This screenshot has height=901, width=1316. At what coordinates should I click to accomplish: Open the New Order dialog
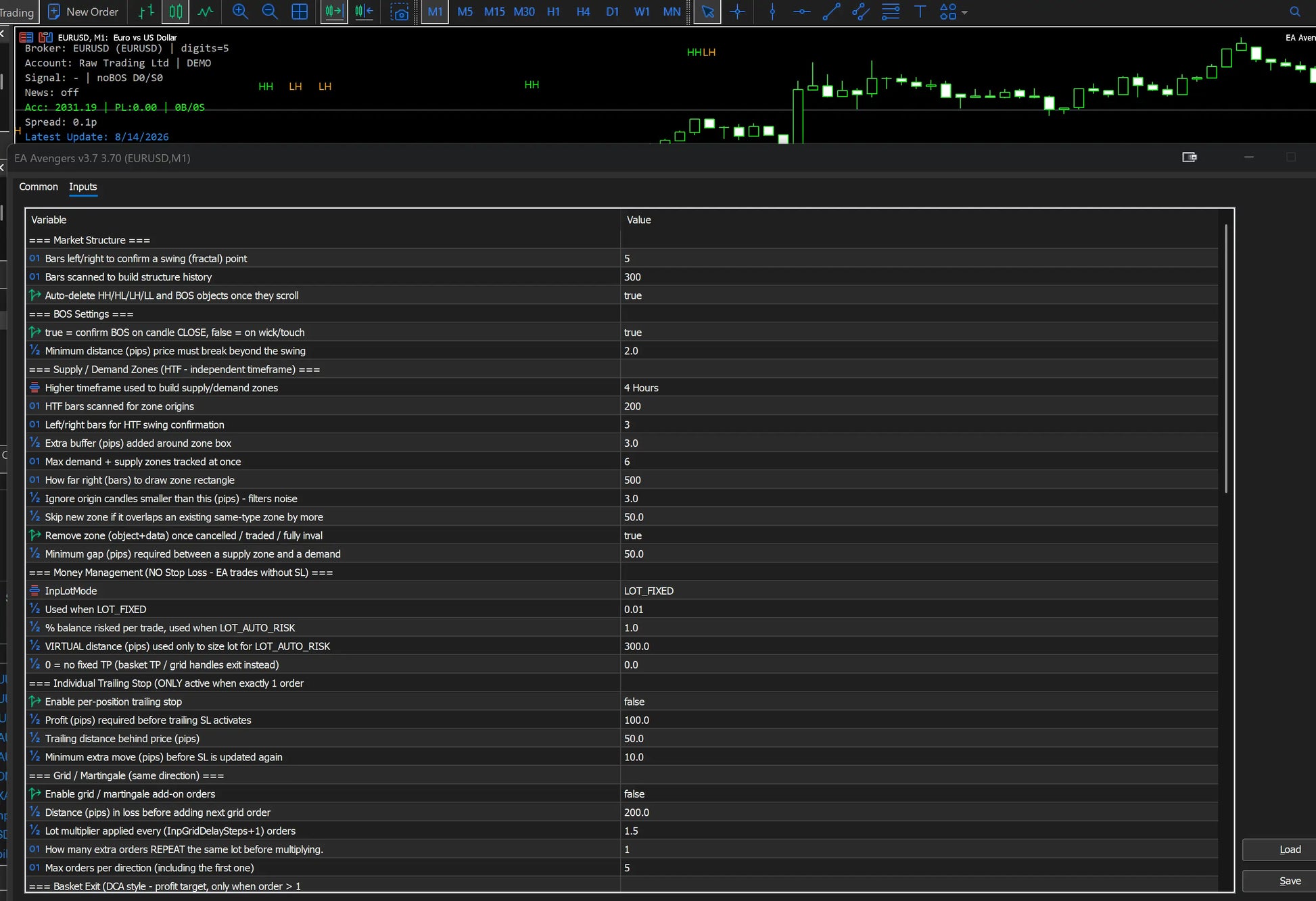83,11
